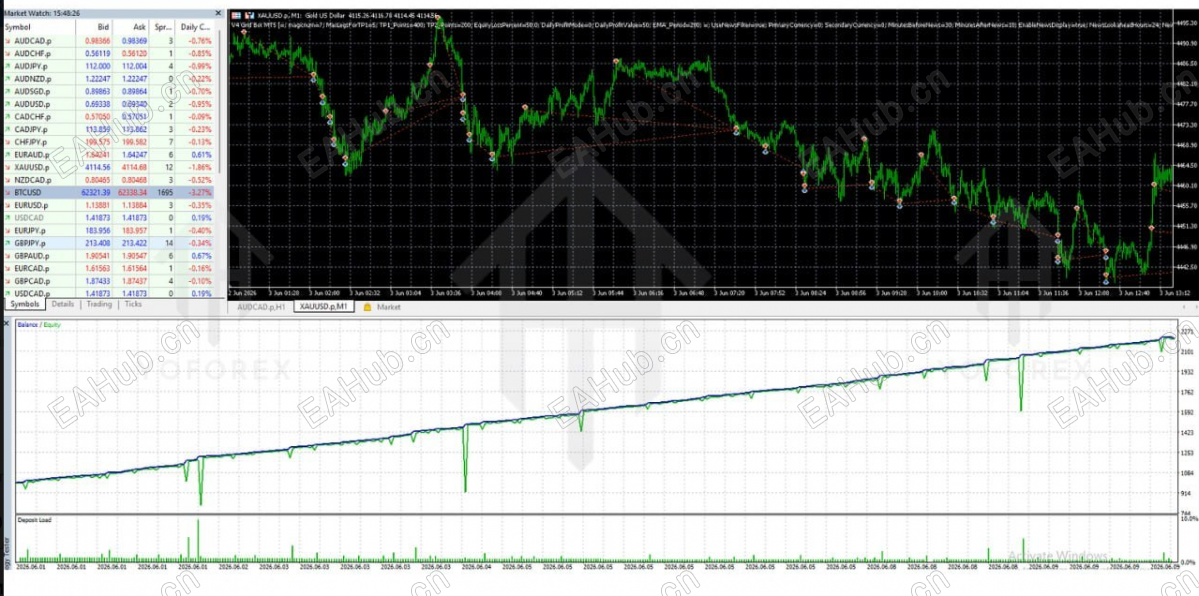Select the EURUSD.p symbol
Viewport: 1199px width, 596px height.
click(33, 205)
